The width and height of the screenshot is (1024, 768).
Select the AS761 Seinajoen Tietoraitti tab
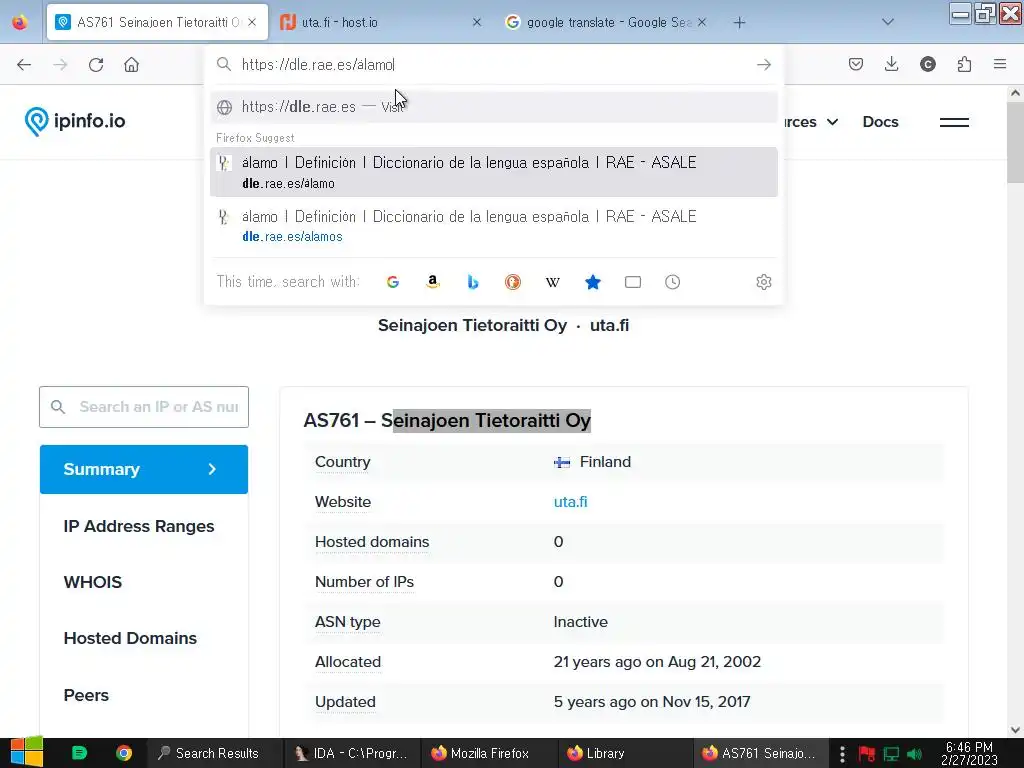tap(157, 22)
